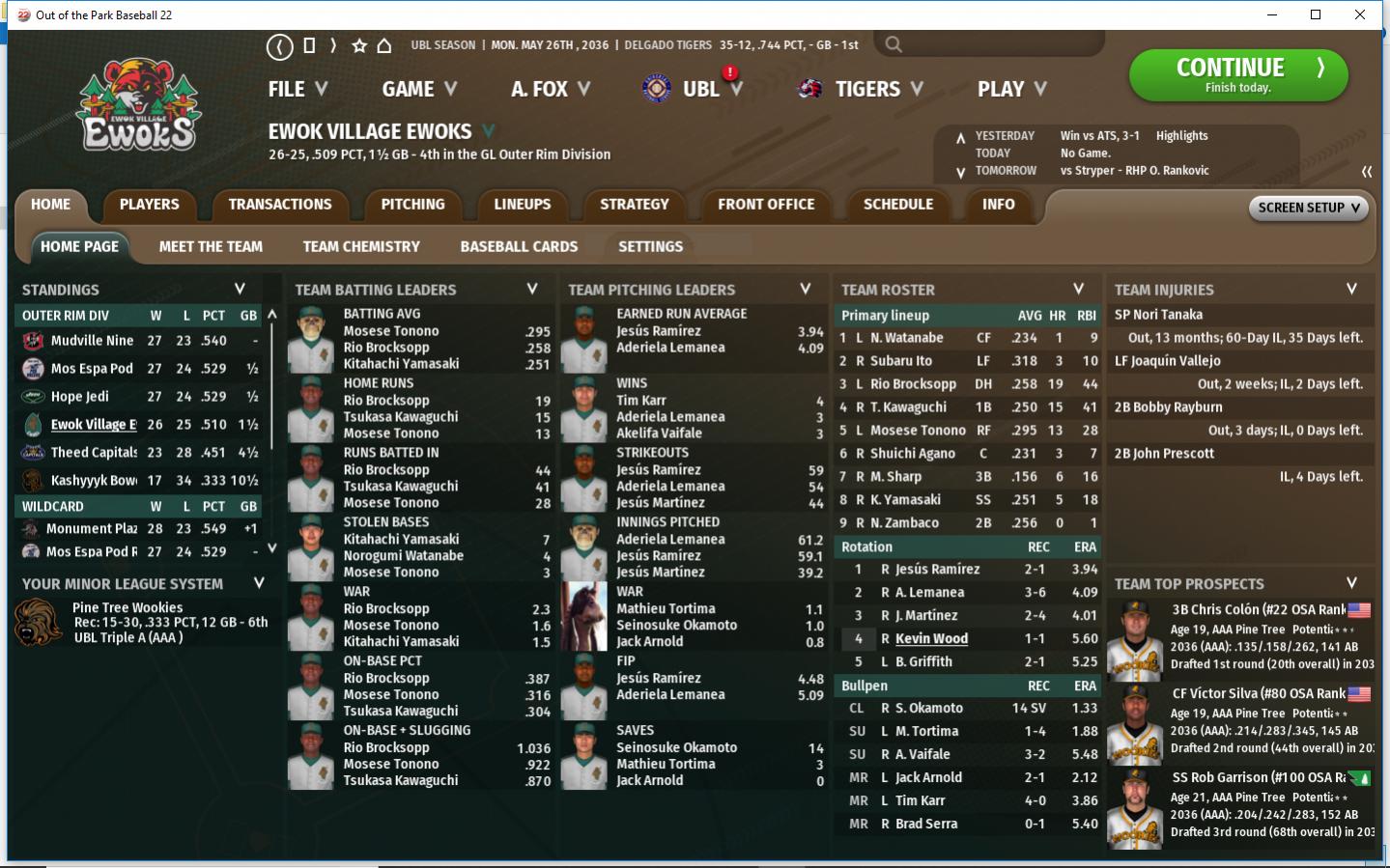Open the UBL league menu
The height and width of the screenshot is (868, 1390).
tap(713, 89)
